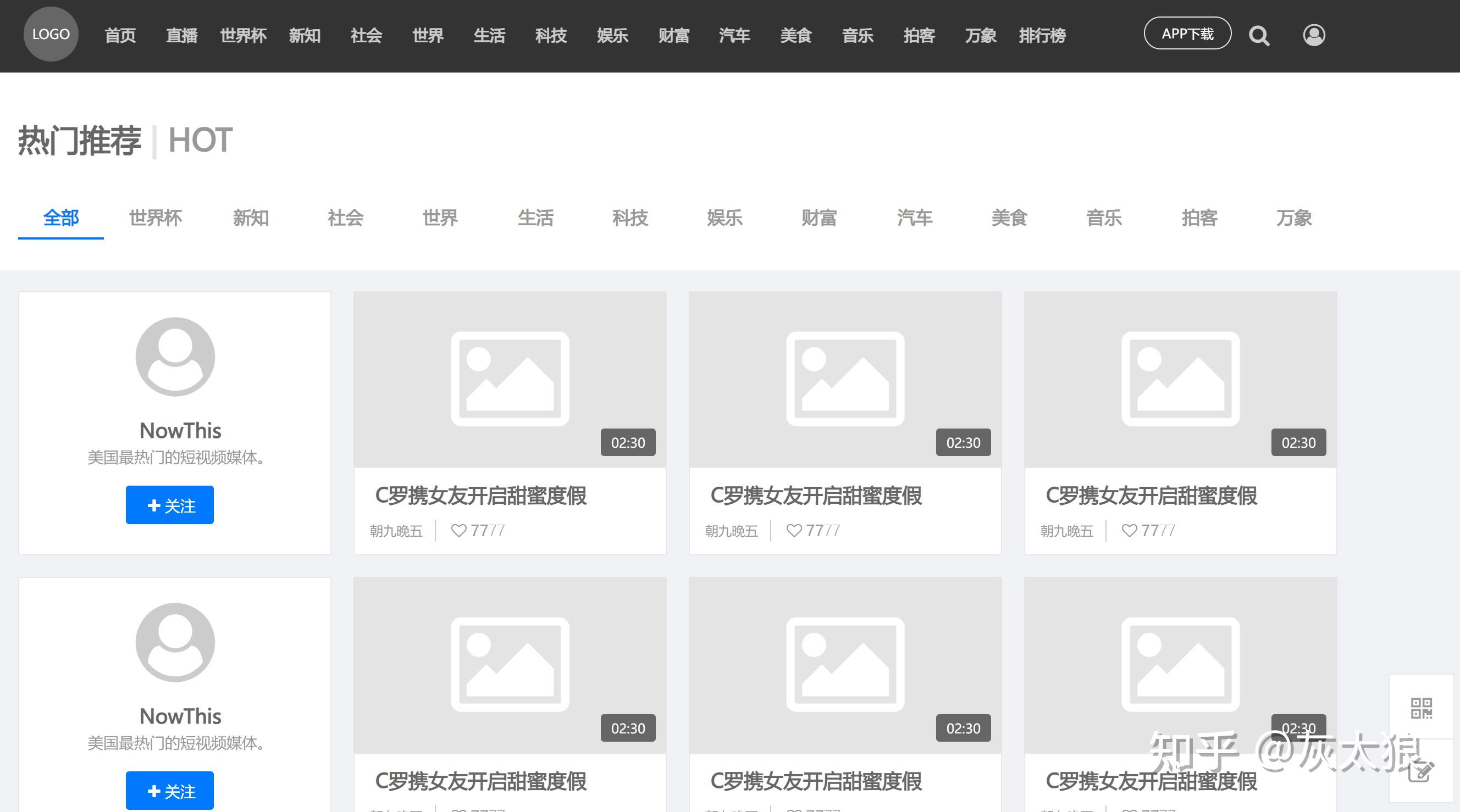
Task: Select the 全部 category tab
Action: tap(61, 218)
